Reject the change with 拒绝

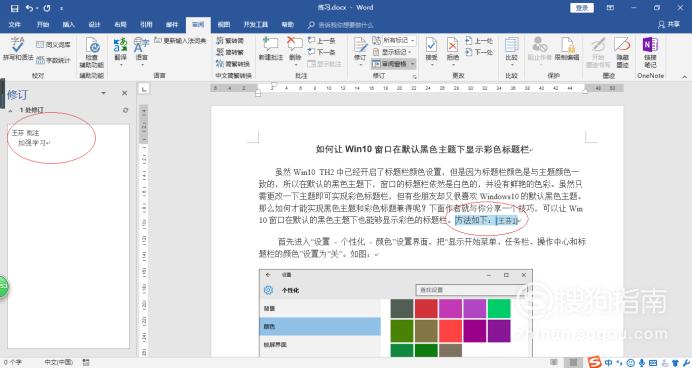452,49
